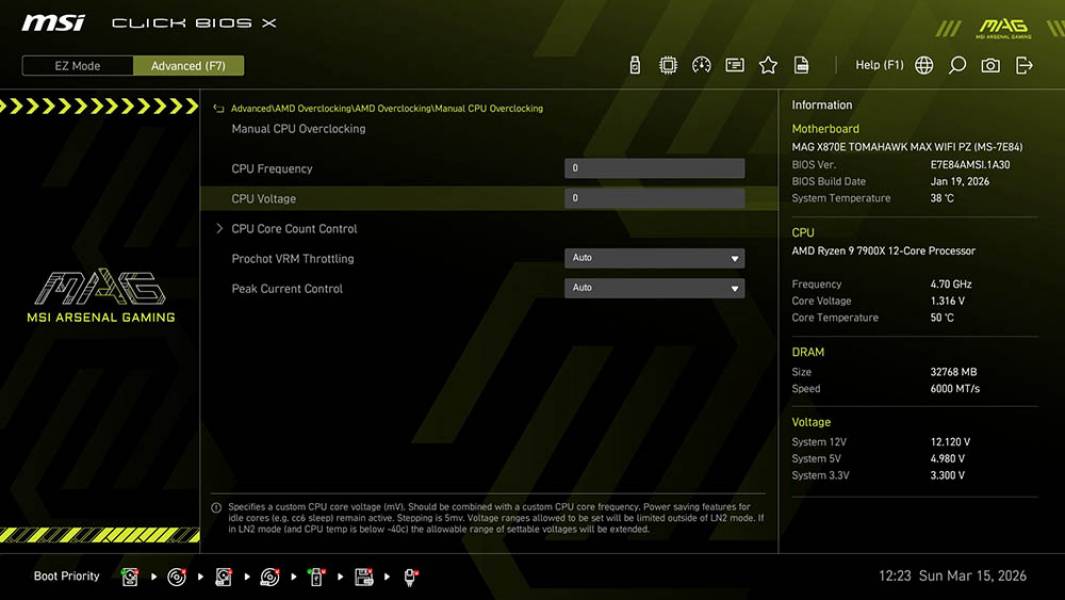This screenshot has height=600, width=1065.
Task: Open Favorites via the star icon
Action: pos(767,64)
